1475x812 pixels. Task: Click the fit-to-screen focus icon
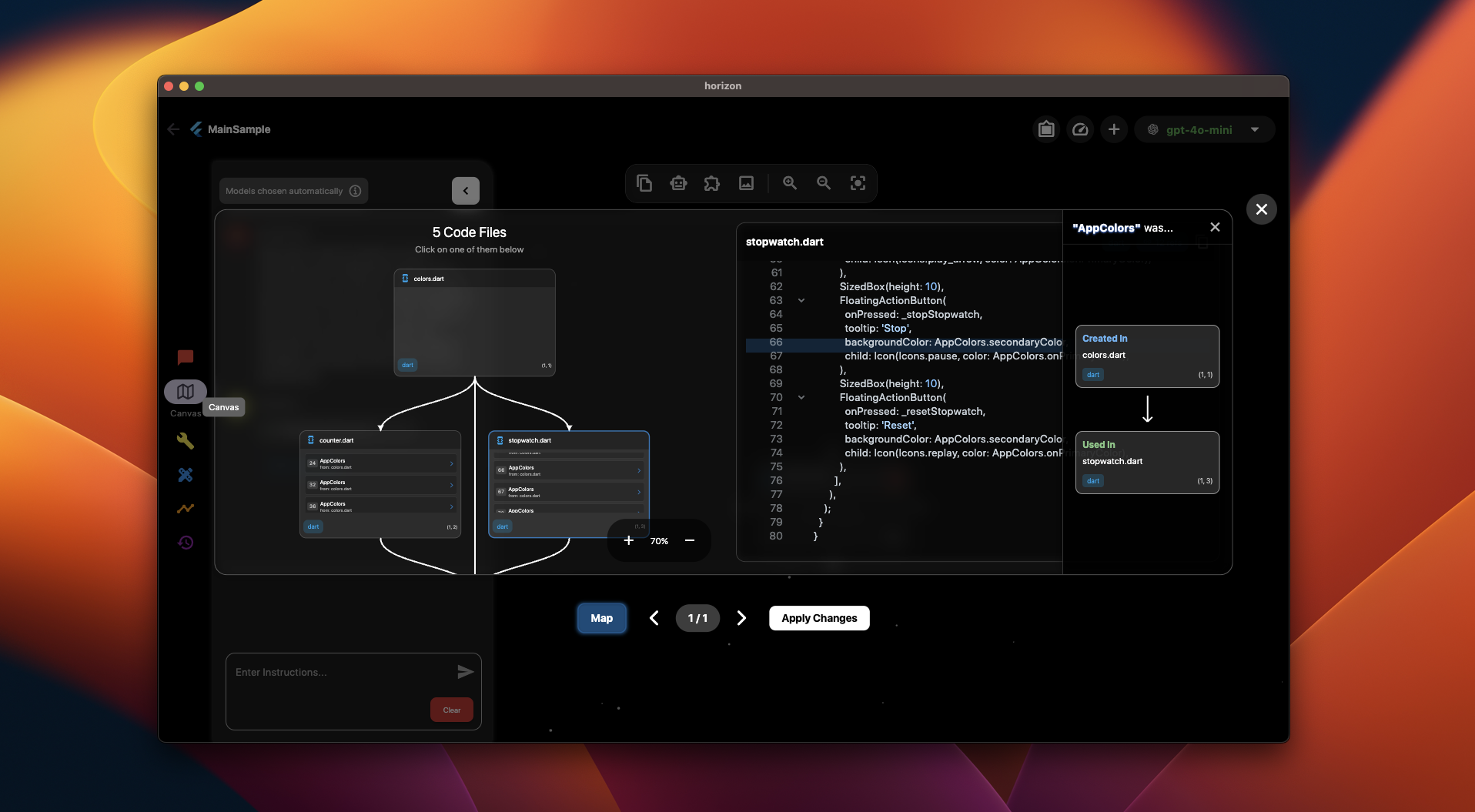coord(858,183)
